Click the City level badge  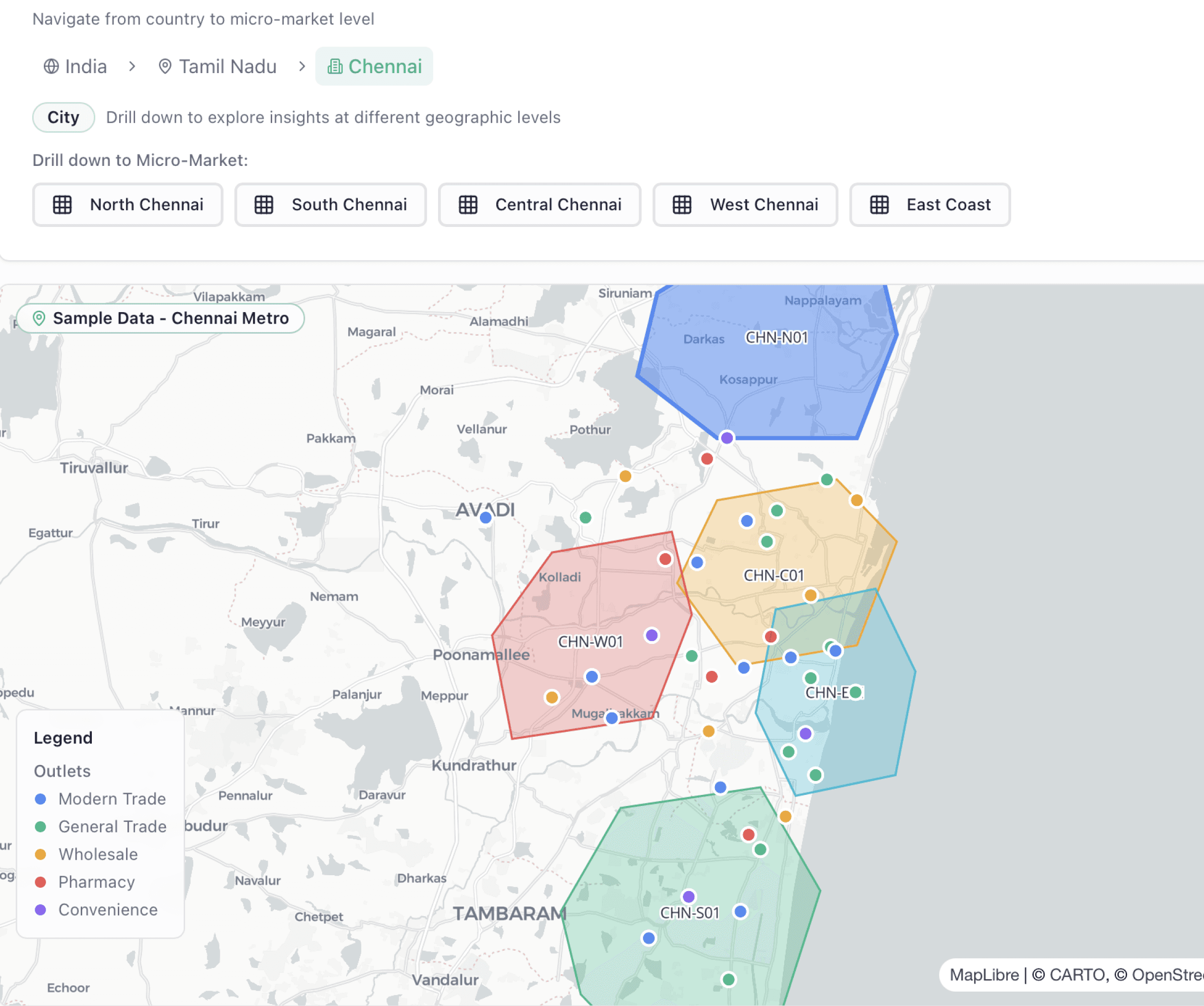pyautogui.click(x=63, y=118)
